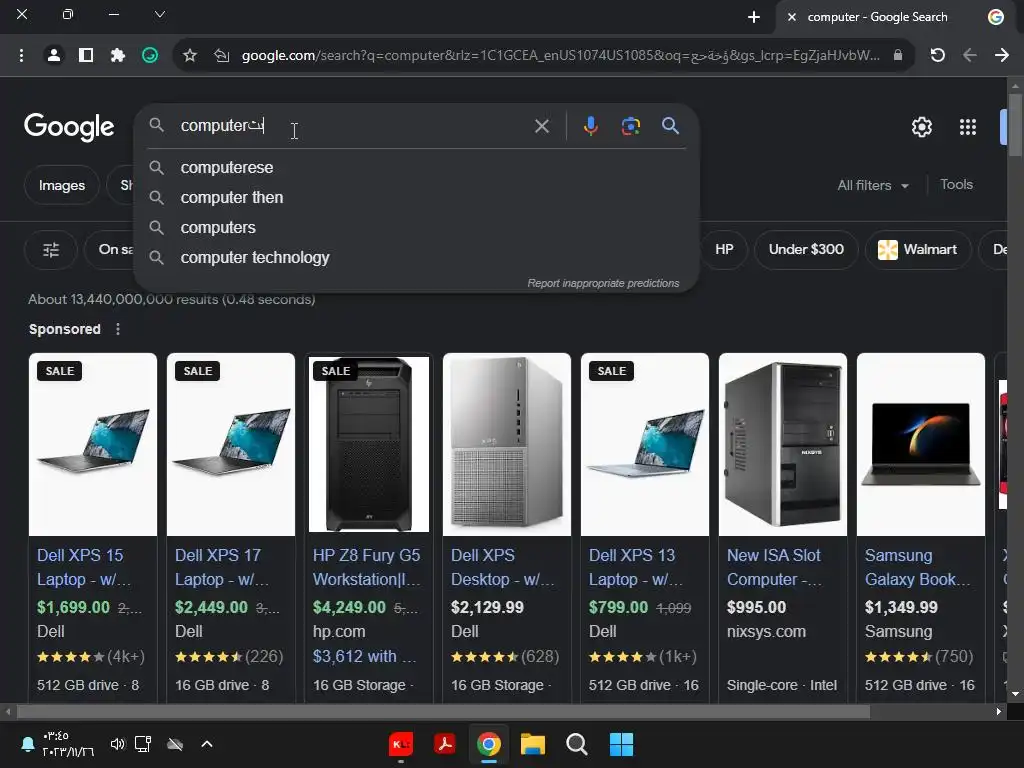Click inside the Google search input field
Image resolution: width=1024 pixels, height=768 pixels.
353,125
